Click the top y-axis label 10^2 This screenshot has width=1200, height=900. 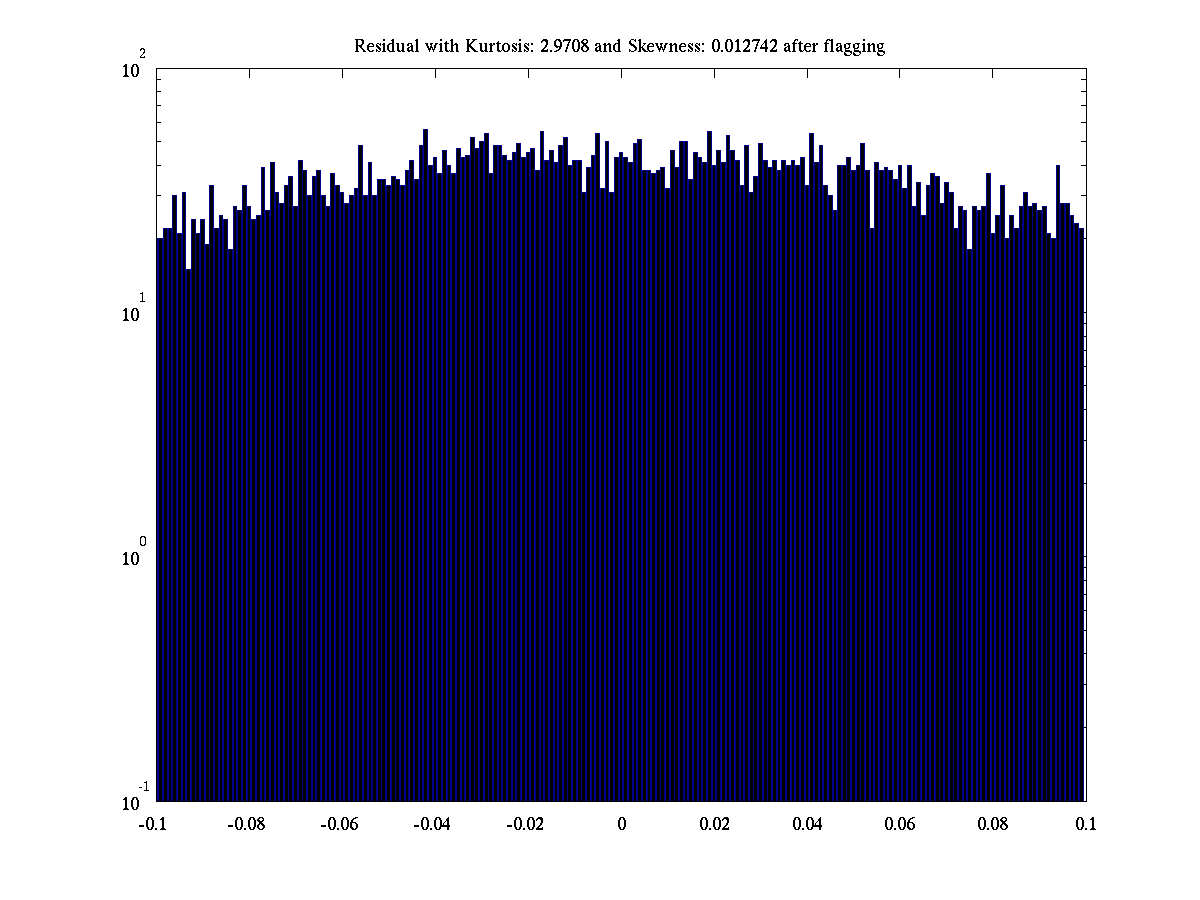coord(135,70)
